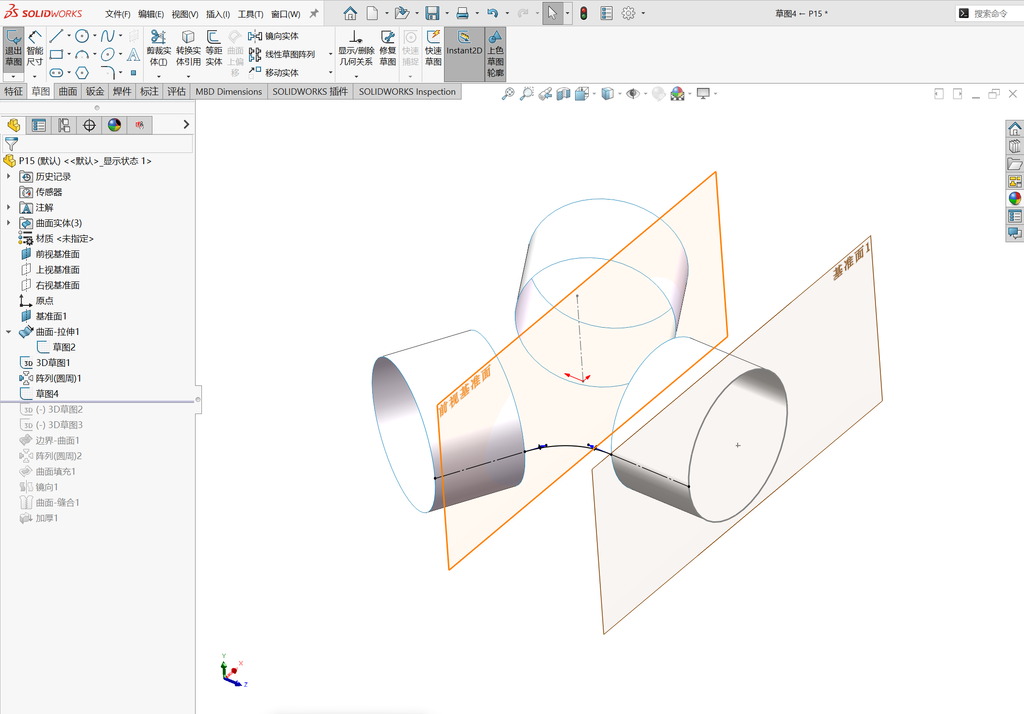Click Repair Sketch (修复草图) tool
The width and height of the screenshot is (1024, 714).
click(x=387, y=48)
